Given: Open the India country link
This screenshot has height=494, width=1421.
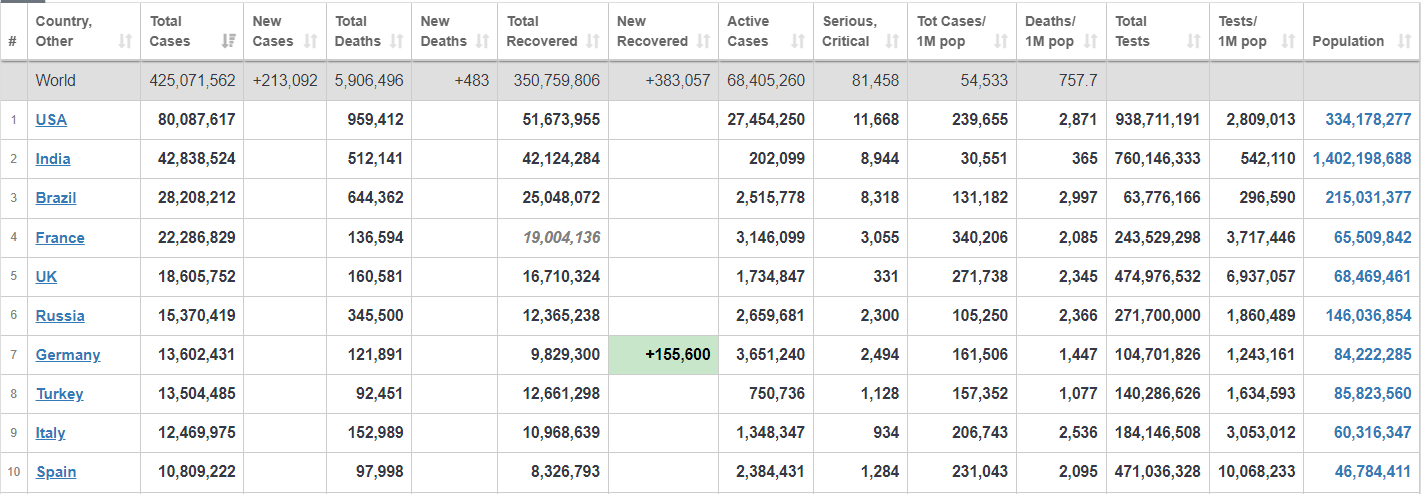Looking at the screenshot, I should [53, 159].
